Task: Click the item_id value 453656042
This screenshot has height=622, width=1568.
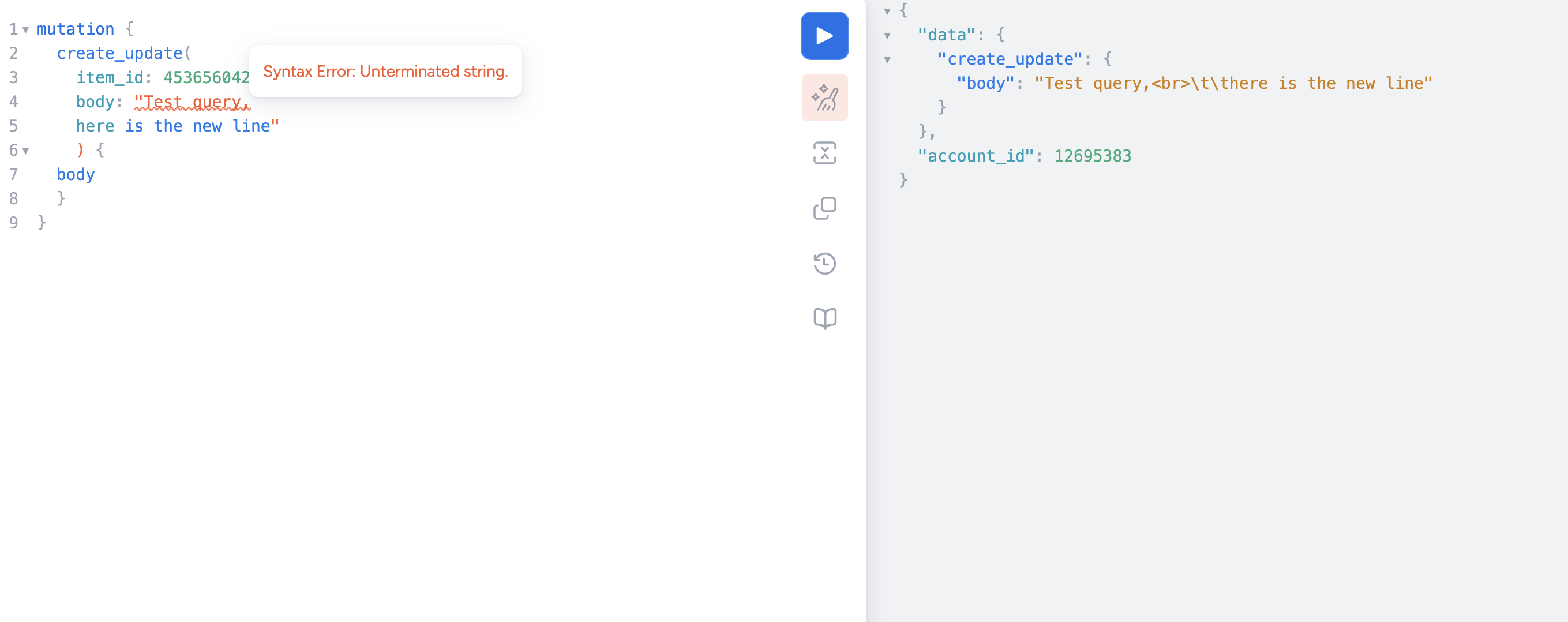Action: 207,77
